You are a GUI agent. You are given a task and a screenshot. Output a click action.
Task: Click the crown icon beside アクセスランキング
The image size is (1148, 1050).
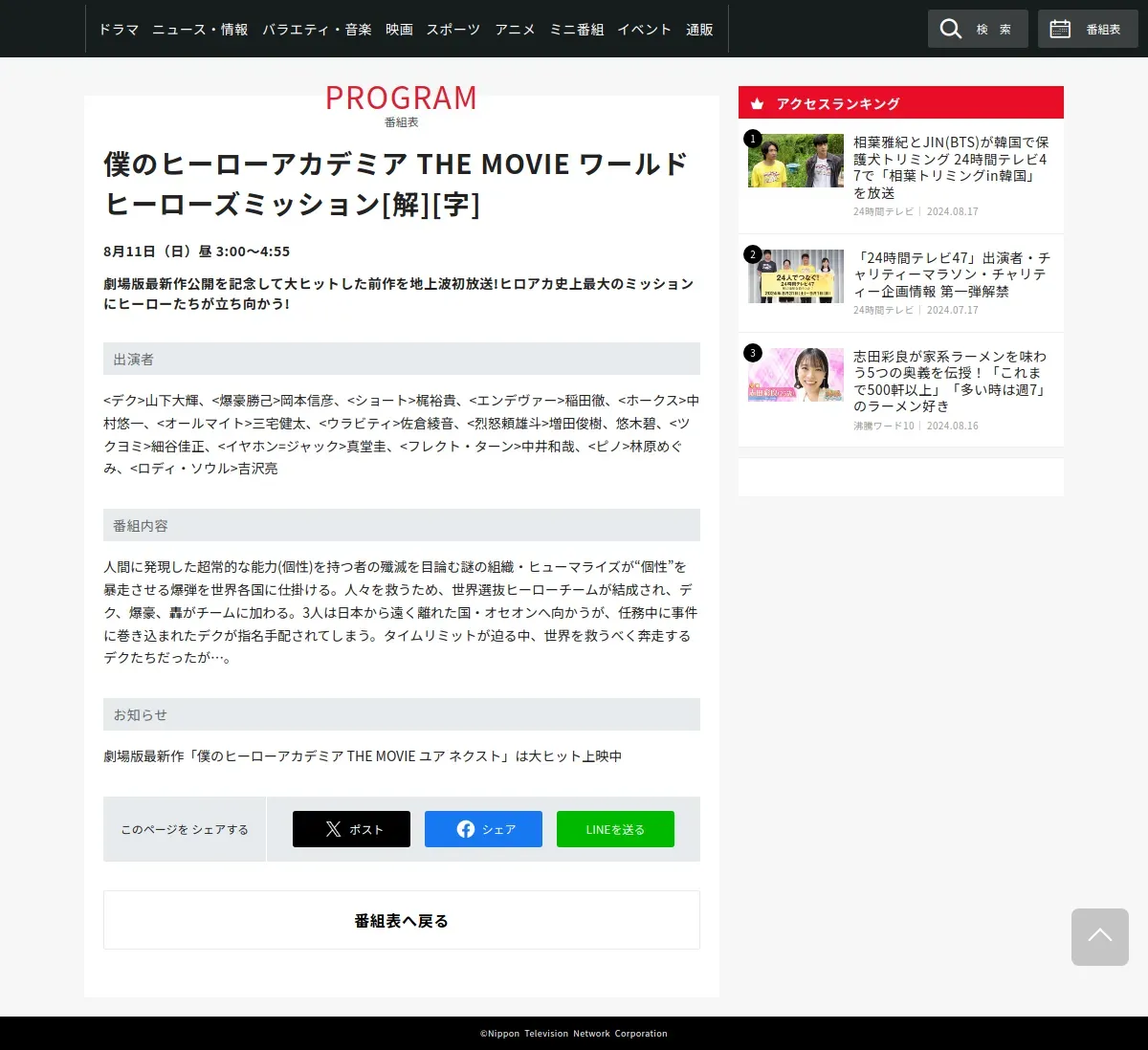coord(757,103)
